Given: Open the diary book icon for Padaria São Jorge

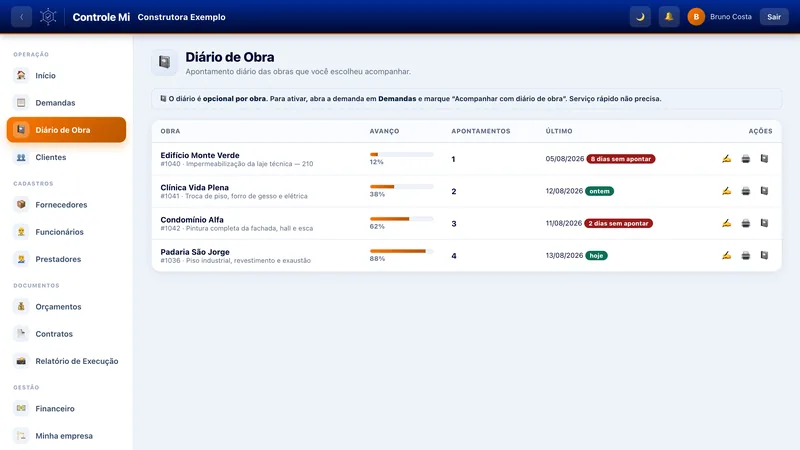Looking at the screenshot, I should coord(764,255).
